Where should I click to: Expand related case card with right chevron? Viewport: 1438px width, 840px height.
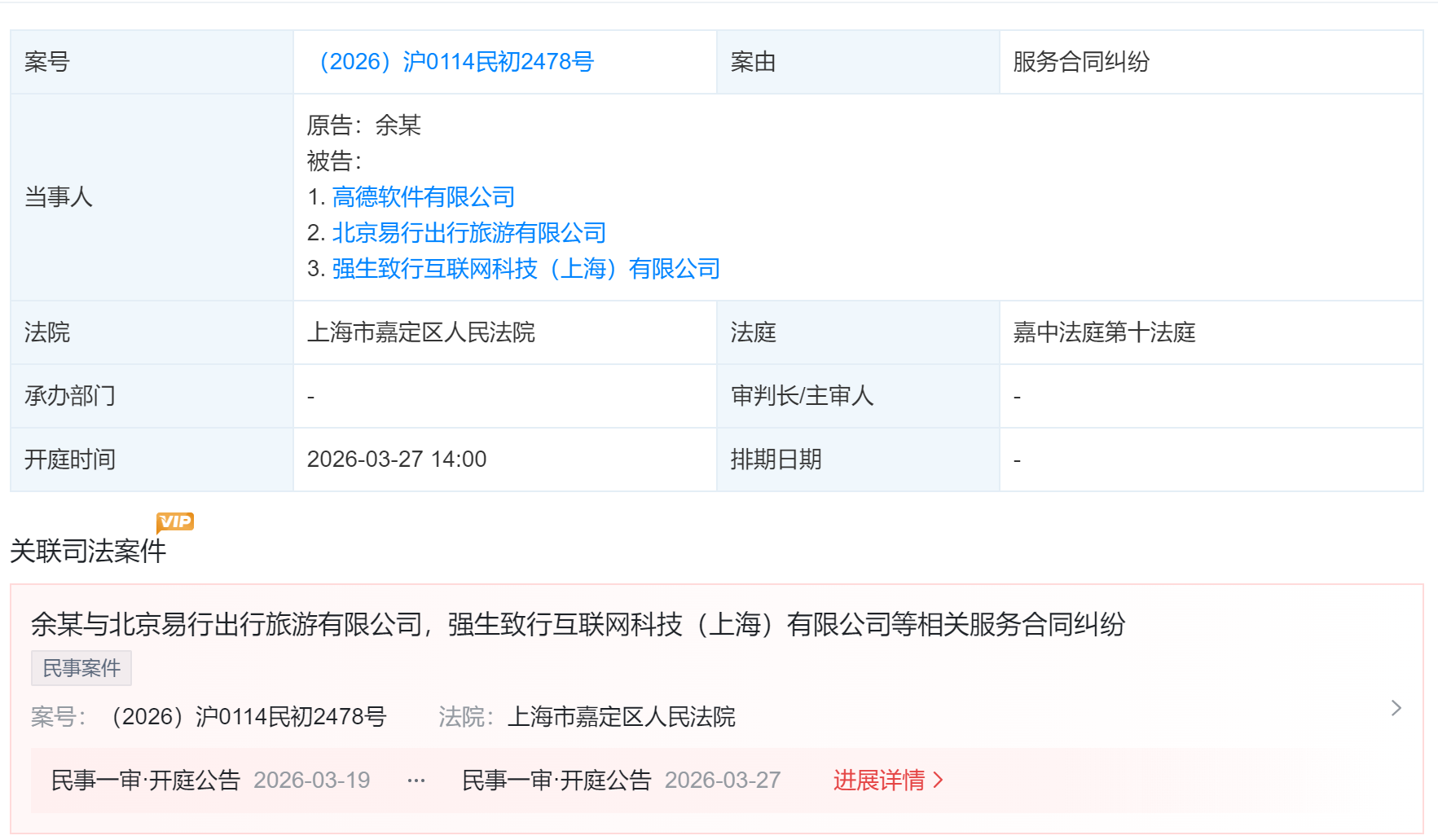coord(1396,708)
